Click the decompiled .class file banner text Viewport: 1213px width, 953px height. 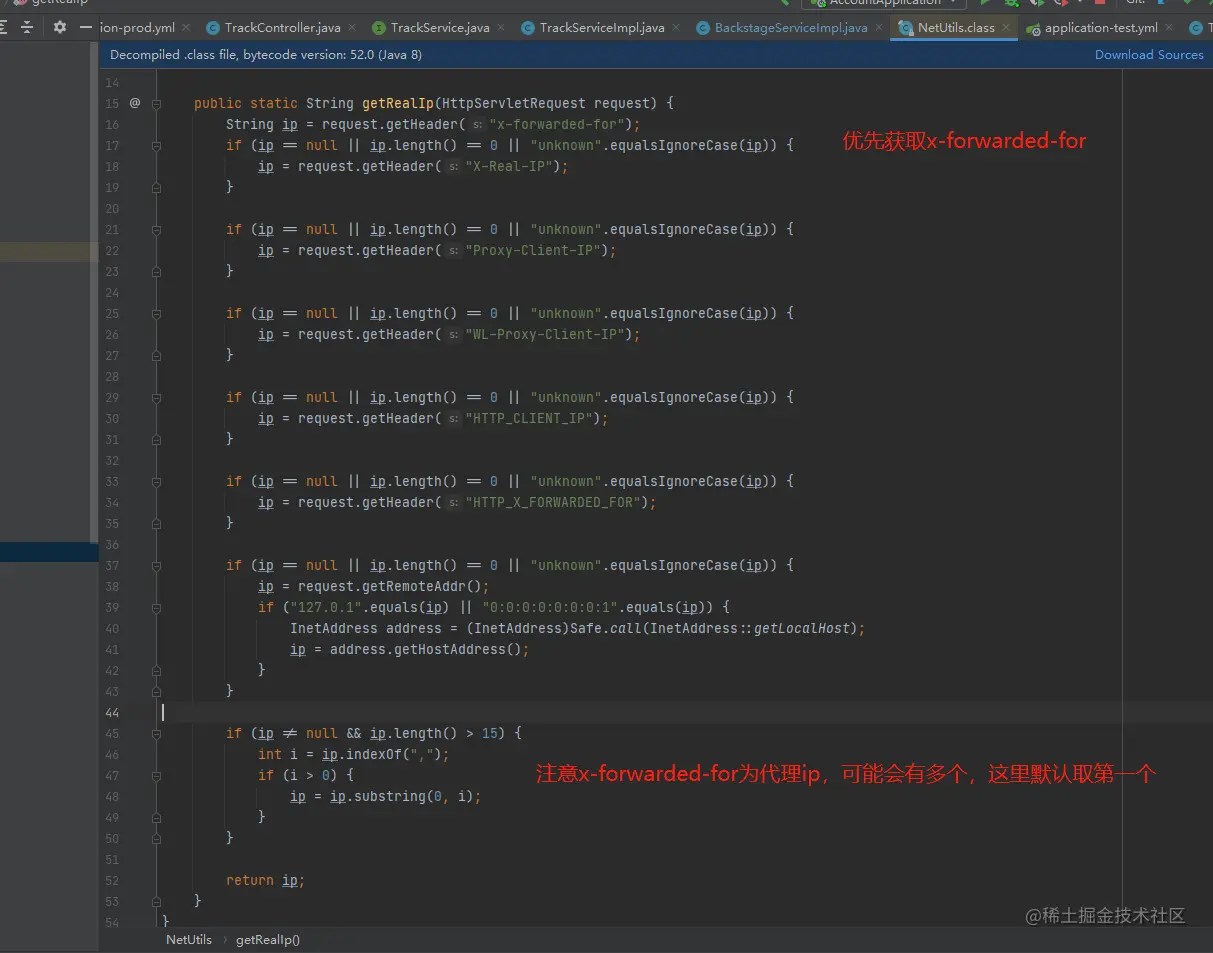(266, 55)
